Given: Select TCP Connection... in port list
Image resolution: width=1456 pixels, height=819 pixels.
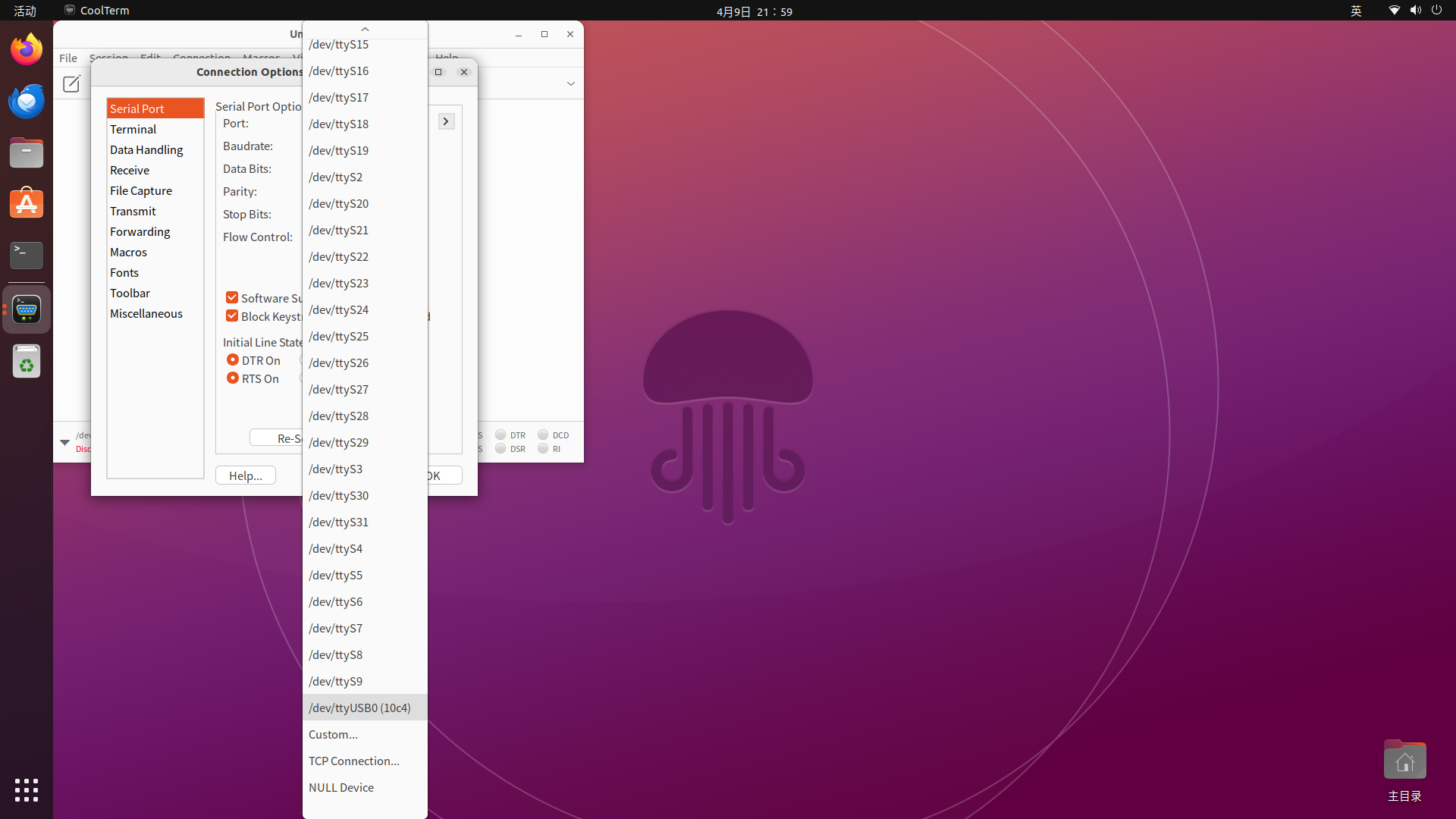Looking at the screenshot, I should [353, 761].
